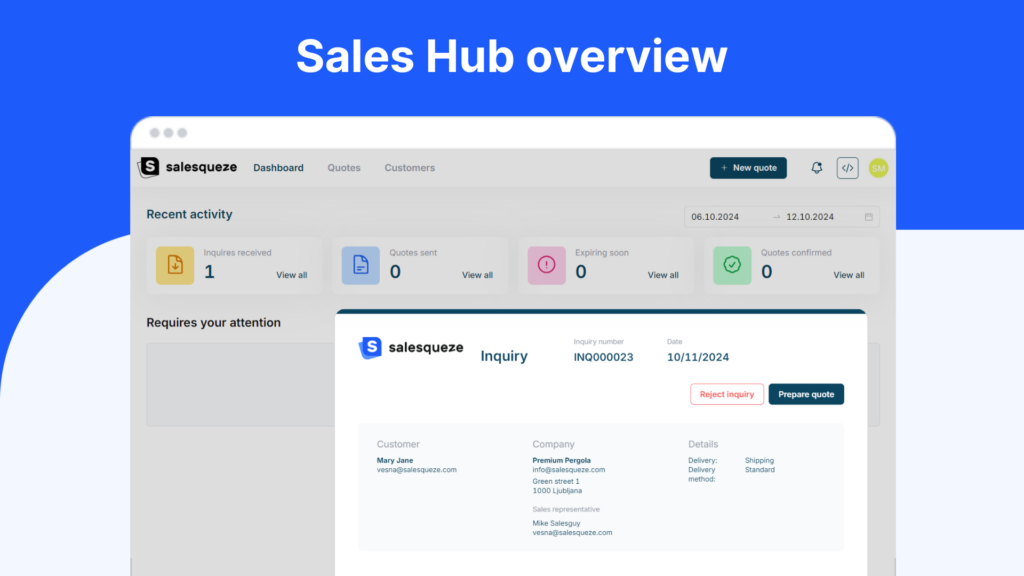
Task: Set the end date 12.10.2024
Action: [810, 217]
